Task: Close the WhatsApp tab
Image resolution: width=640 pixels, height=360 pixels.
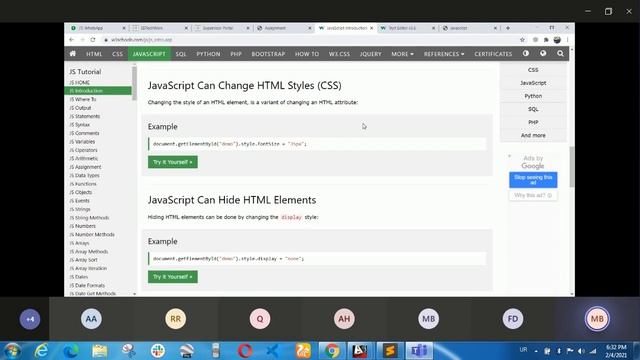Action: point(124,28)
